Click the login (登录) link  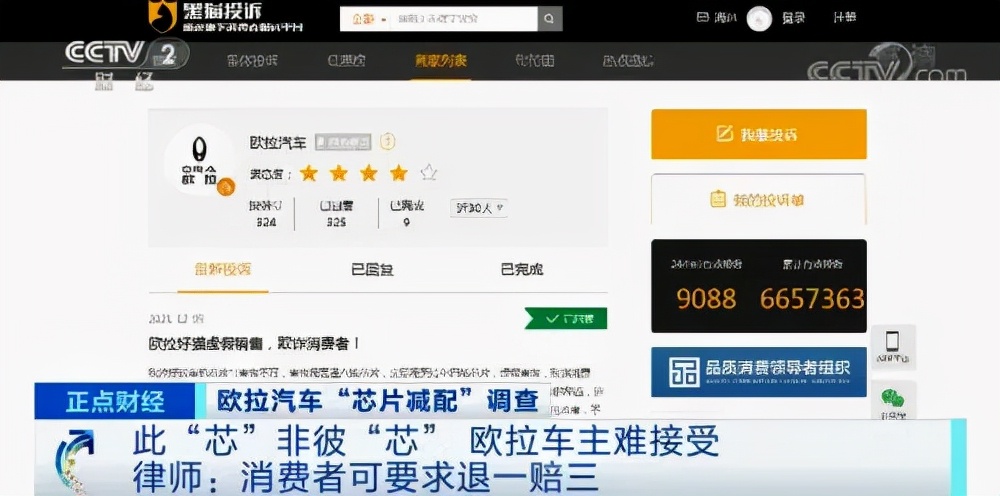793,18
